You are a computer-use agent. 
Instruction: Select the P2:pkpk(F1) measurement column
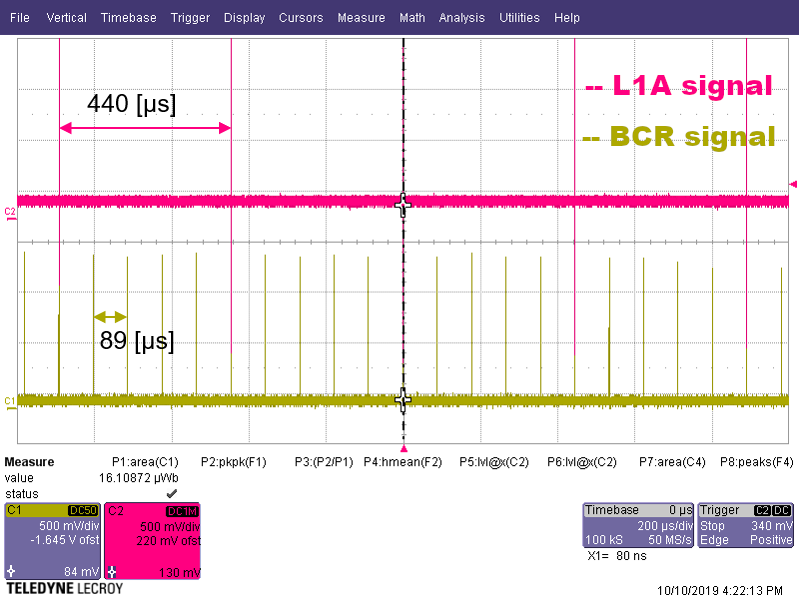233,462
